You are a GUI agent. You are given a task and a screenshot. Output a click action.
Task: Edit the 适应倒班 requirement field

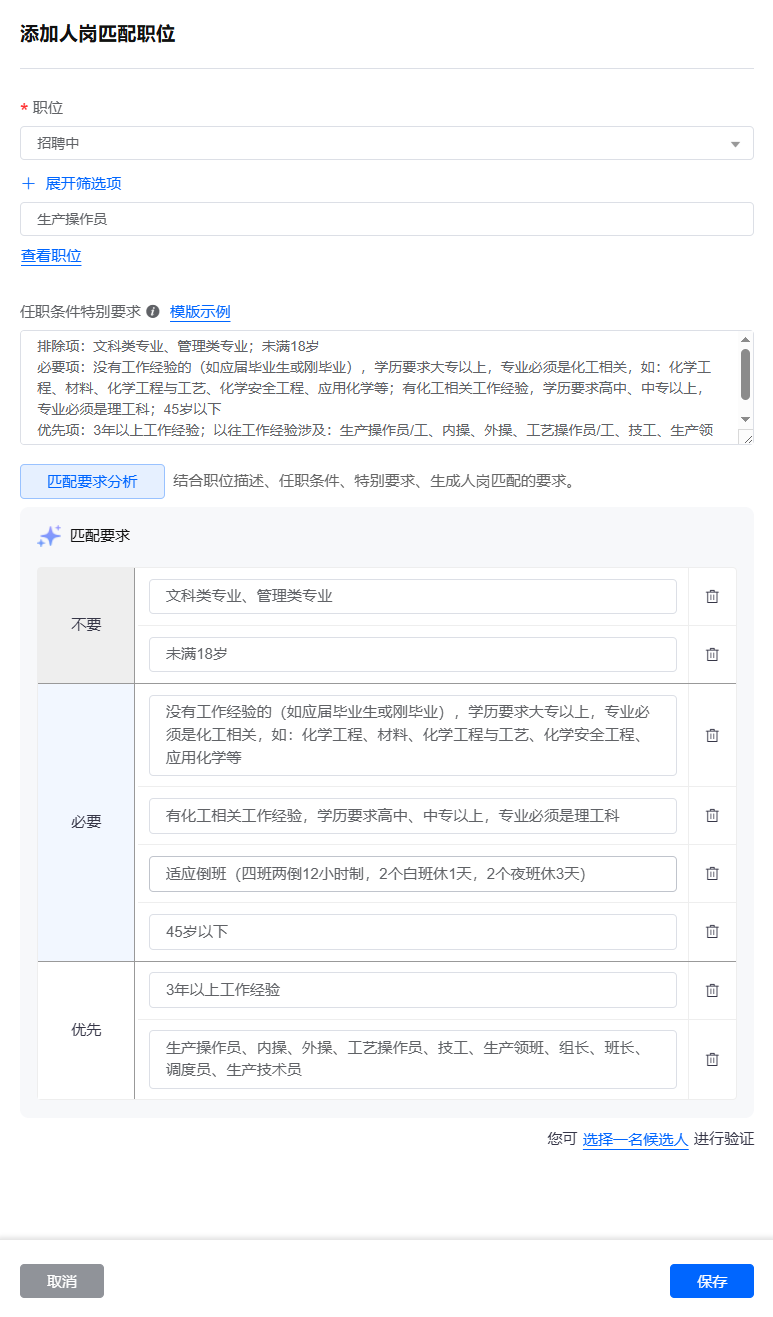[x=413, y=873]
